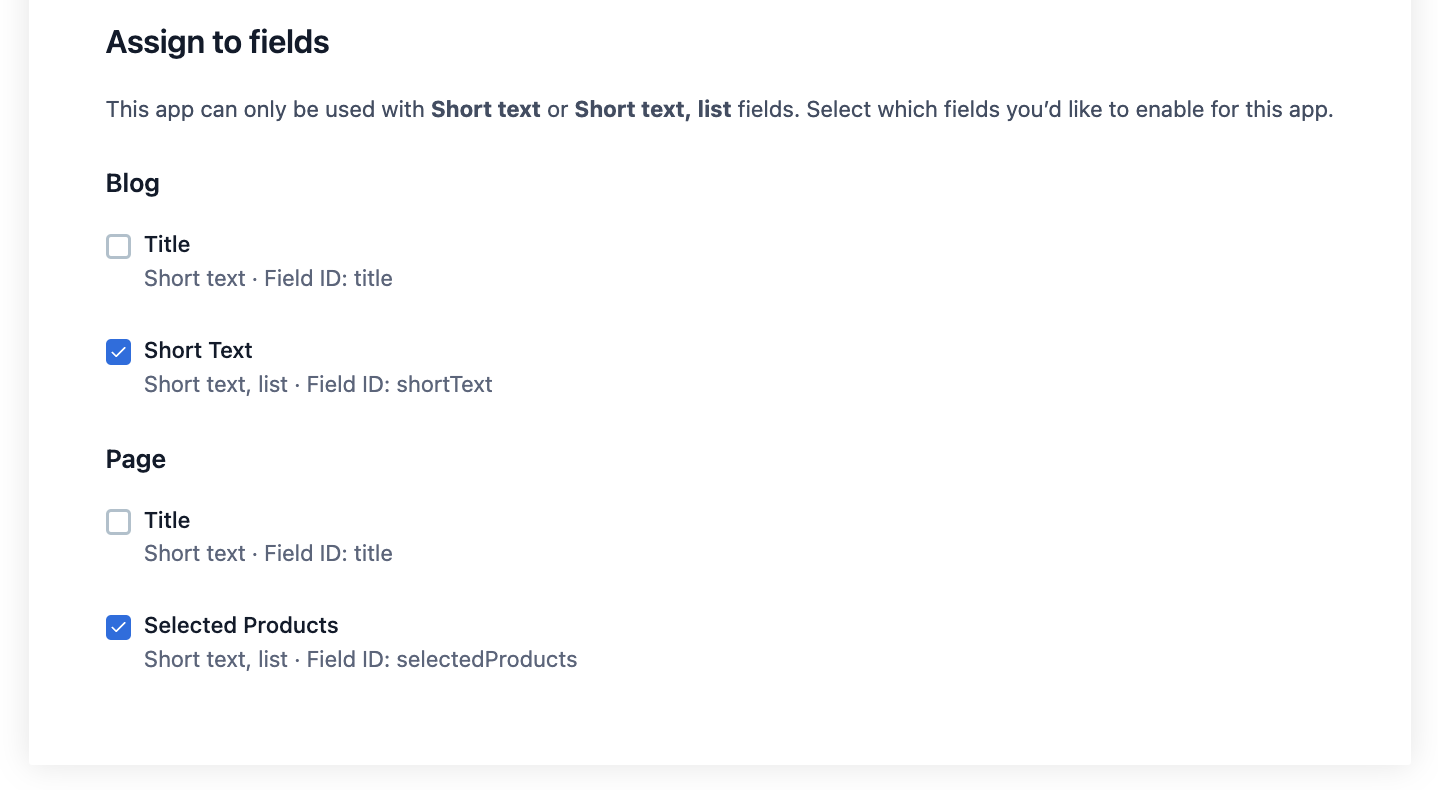Viewport: 1438px width, 790px height.
Task: Click the Page content type heading
Action: pos(135,459)
